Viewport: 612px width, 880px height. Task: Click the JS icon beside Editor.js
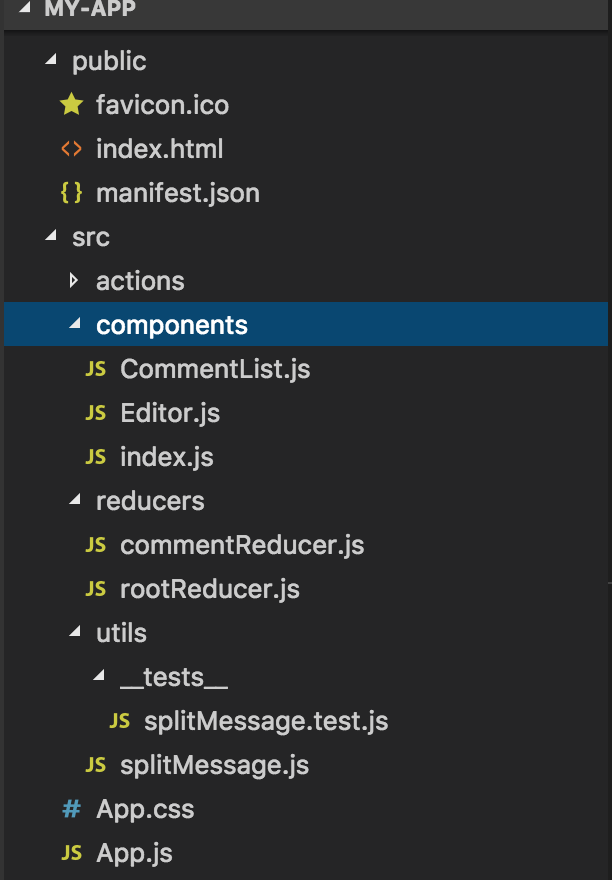96,413
